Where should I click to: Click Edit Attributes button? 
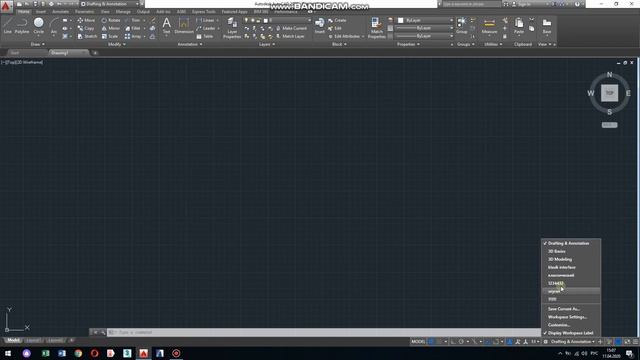pyautogui.click(x=346, y=36)
